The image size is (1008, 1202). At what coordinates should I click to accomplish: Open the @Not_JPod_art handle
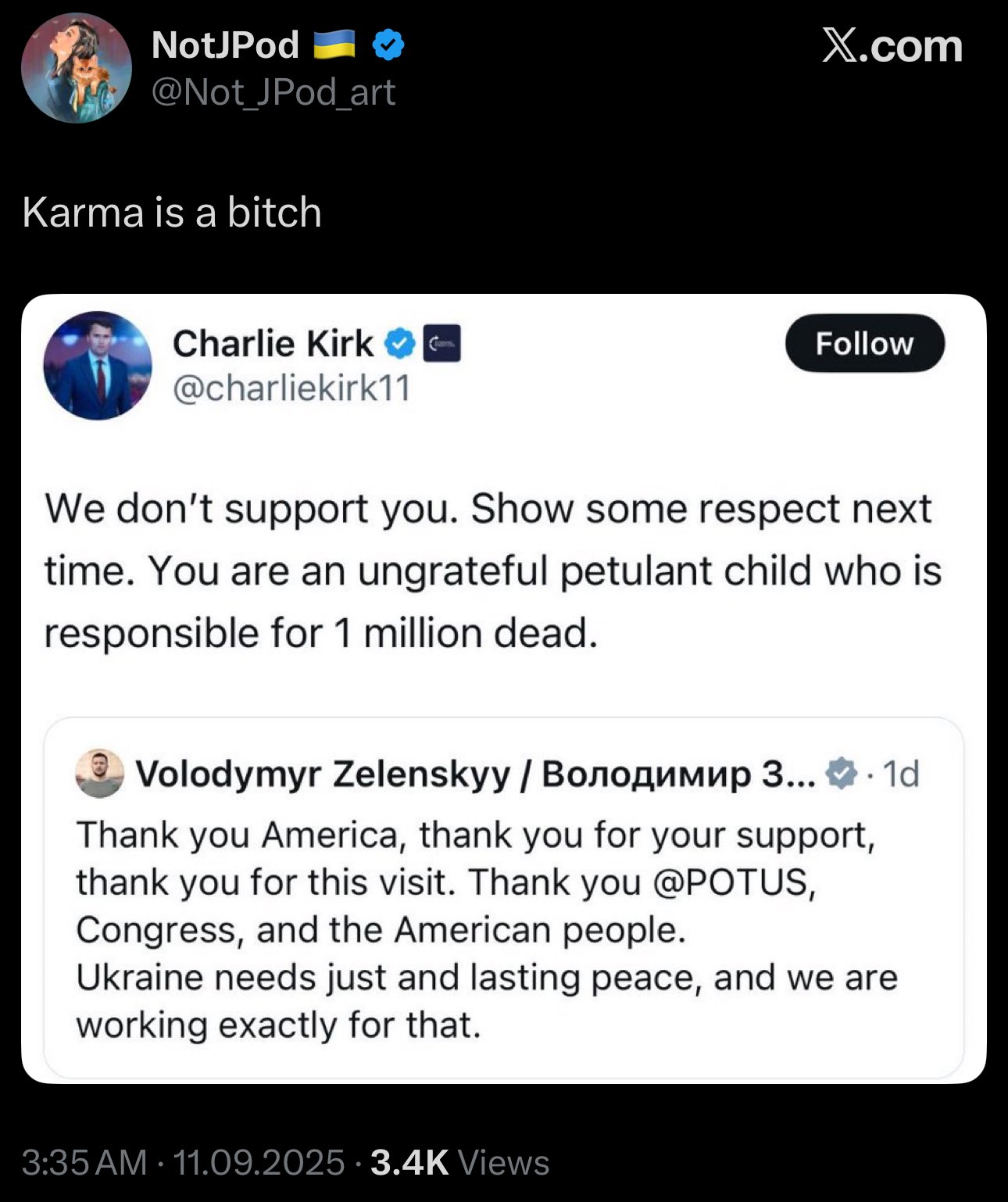pyautogui.click(x=273, y=92)
